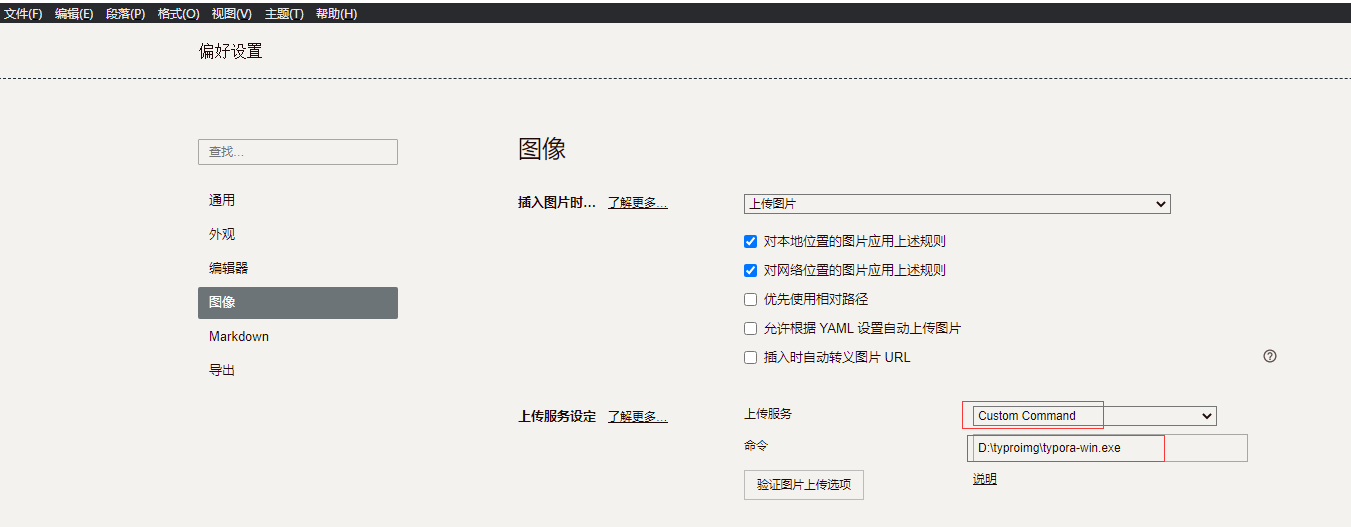
Task: Open the 上传图片 insert action dropdown
Action: [x=957, y=204]
